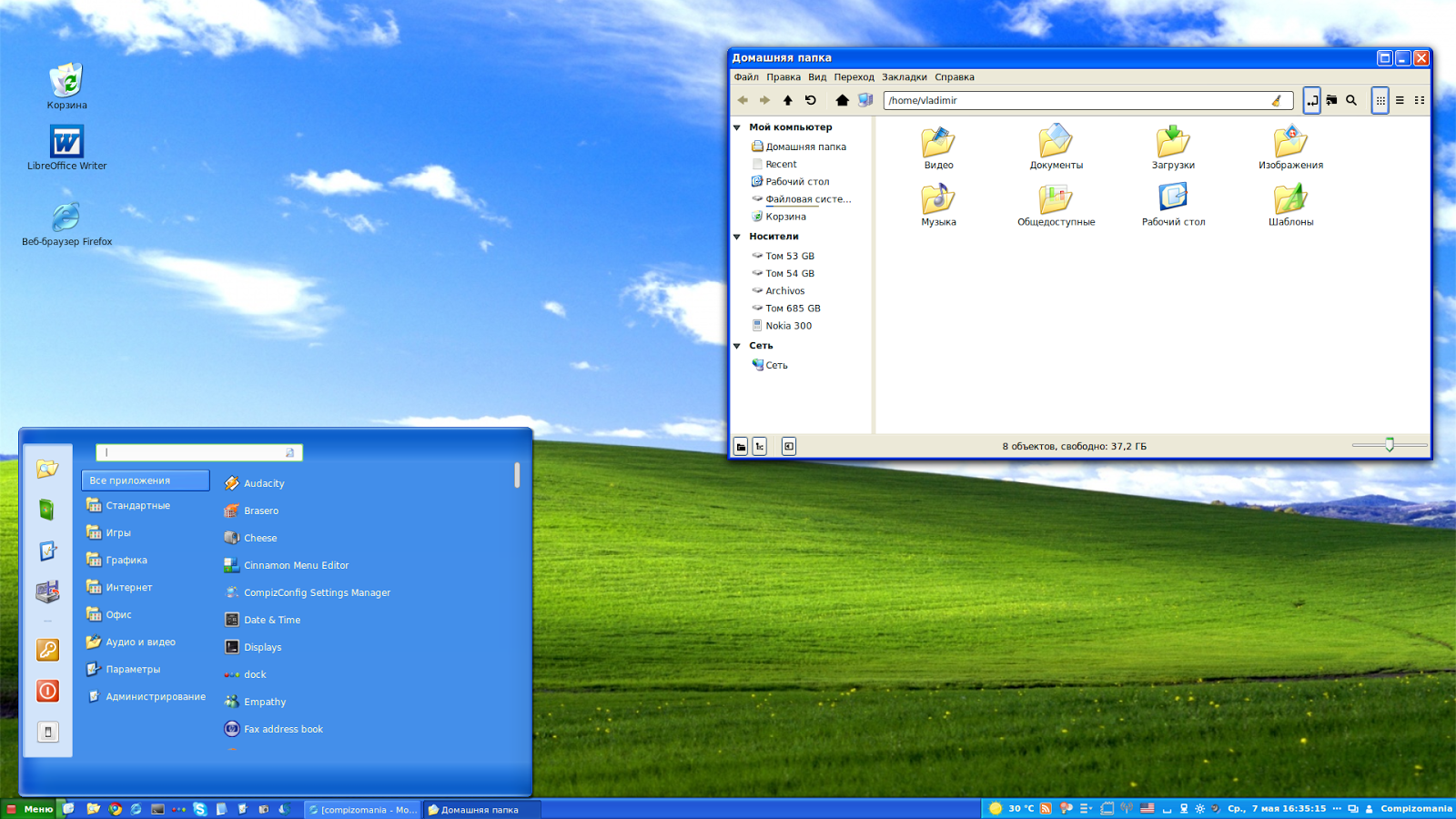
Task: Select the Все приложения category
Action: (145, 480)
